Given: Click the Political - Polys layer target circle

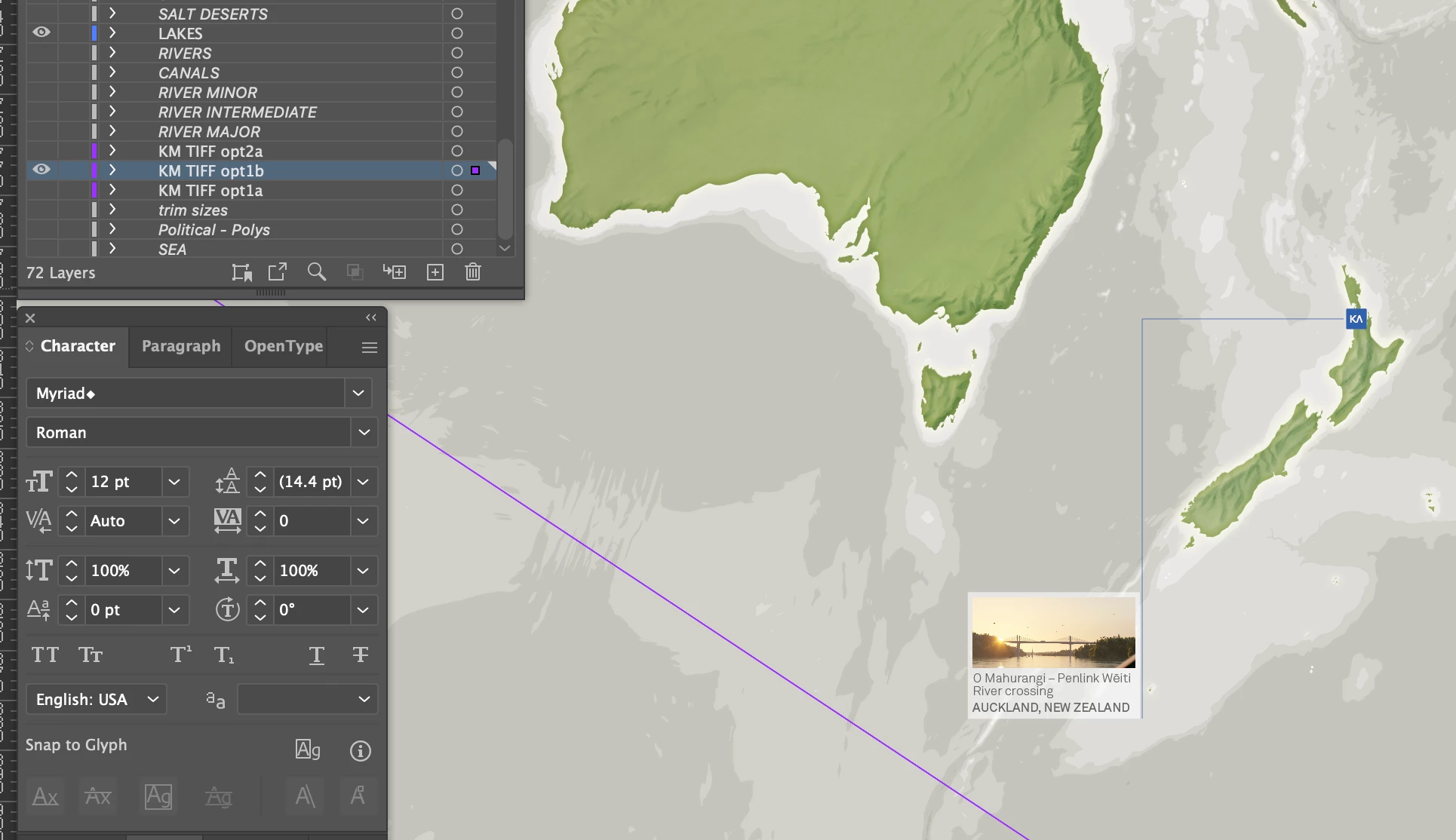Looking at the screenshot, I should point(456,229).
